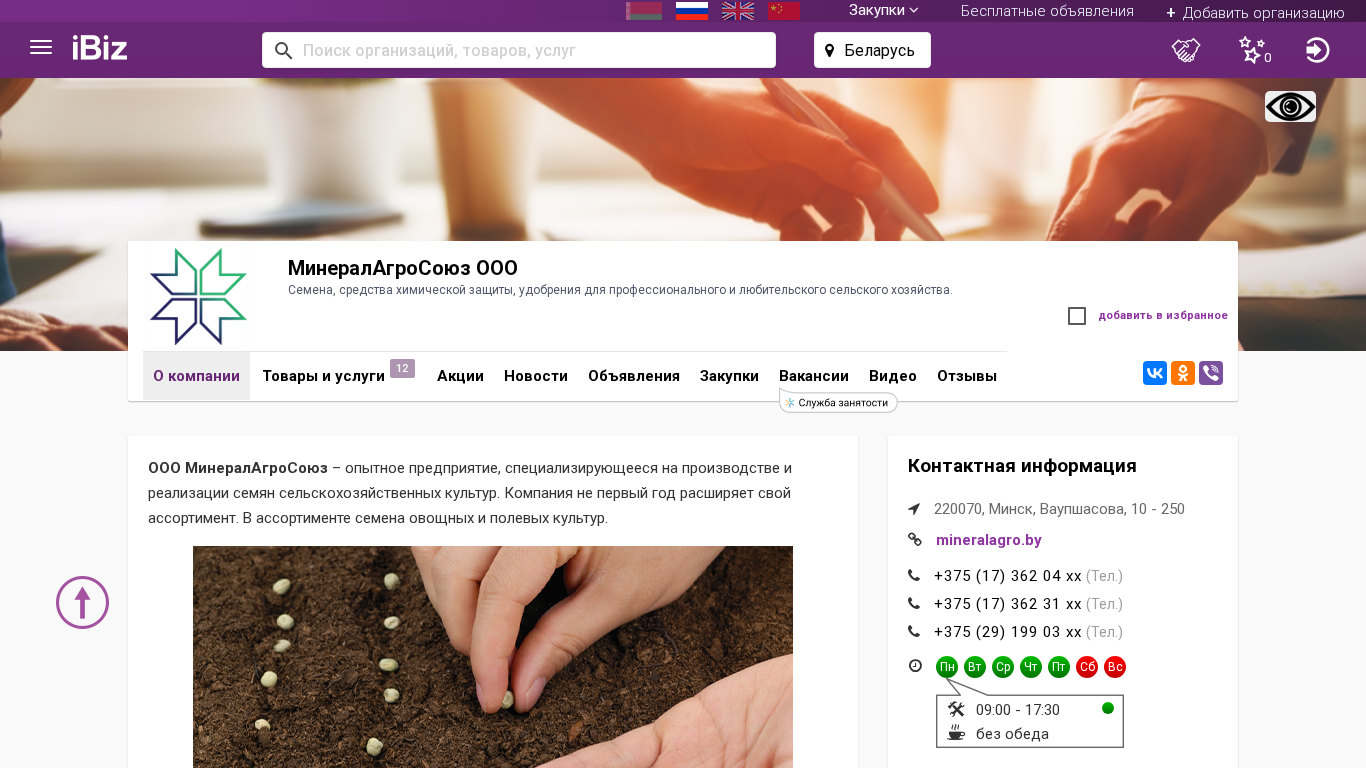
Task: Switch to 'Товары и услуги' tab
Action: (323, 376)
